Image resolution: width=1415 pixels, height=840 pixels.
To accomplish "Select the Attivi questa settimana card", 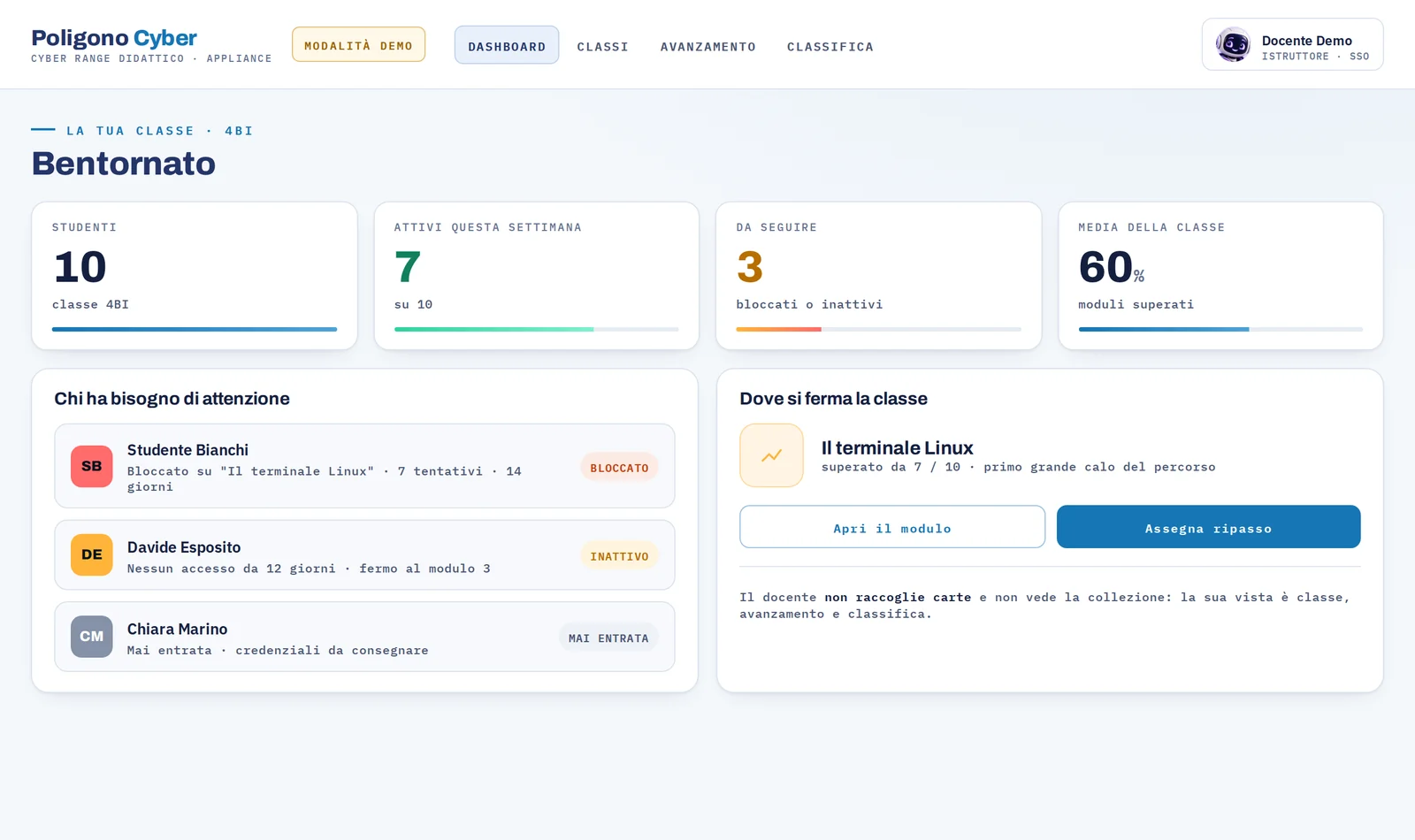I will coord(537,276).
